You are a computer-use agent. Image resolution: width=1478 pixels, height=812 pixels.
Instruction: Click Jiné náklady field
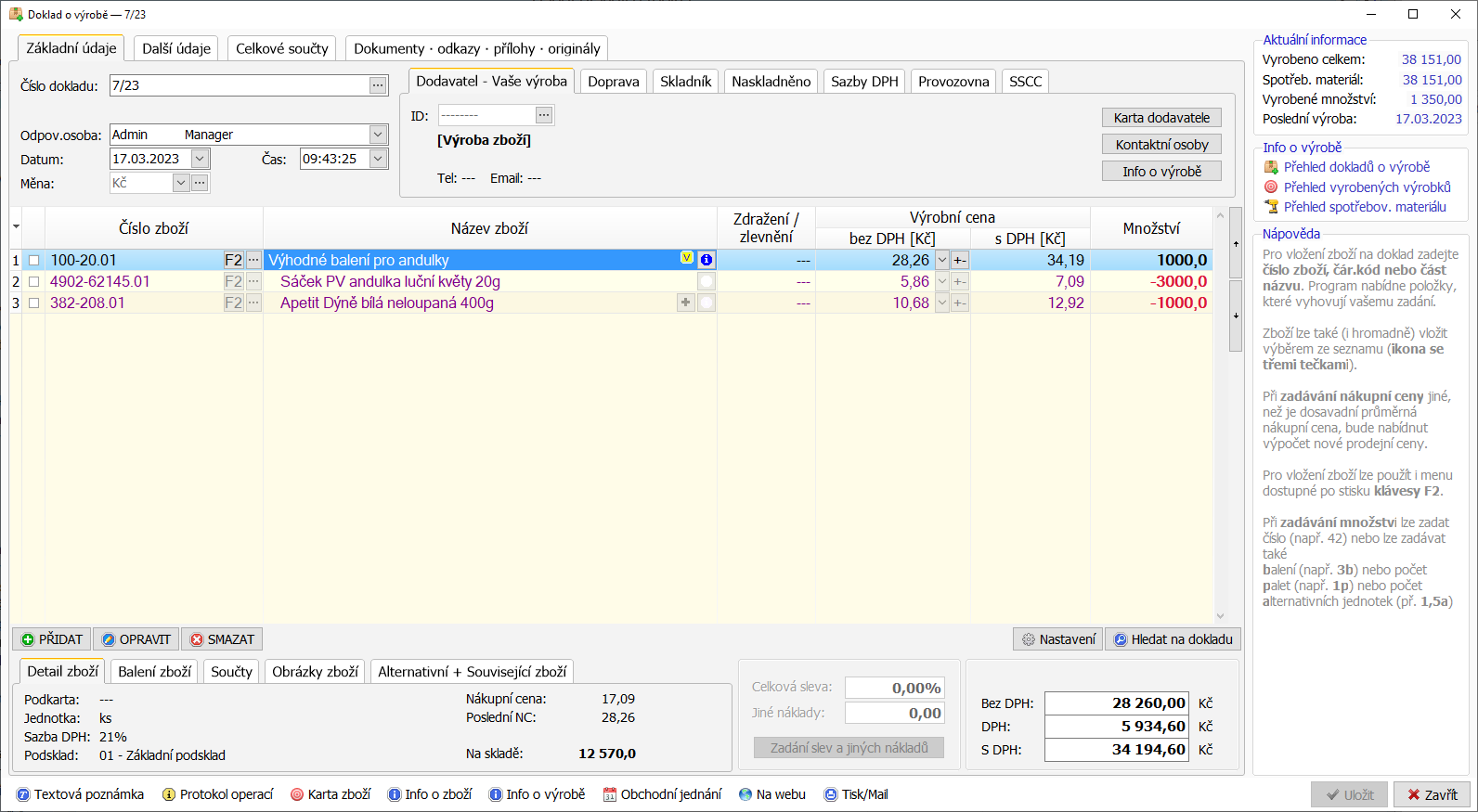coord(895,713)
